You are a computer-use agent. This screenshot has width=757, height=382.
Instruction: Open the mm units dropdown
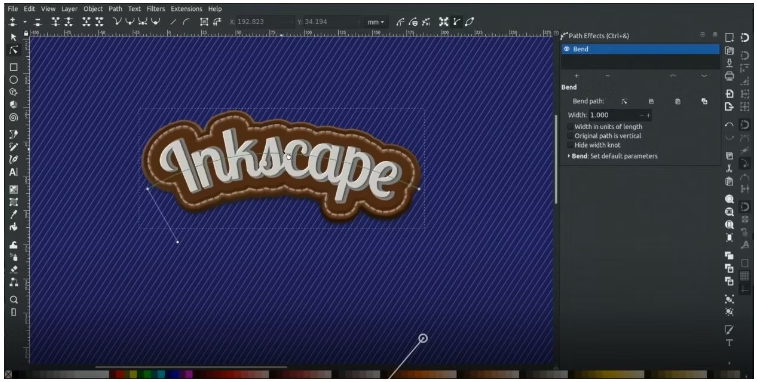[x=375, y=22]
